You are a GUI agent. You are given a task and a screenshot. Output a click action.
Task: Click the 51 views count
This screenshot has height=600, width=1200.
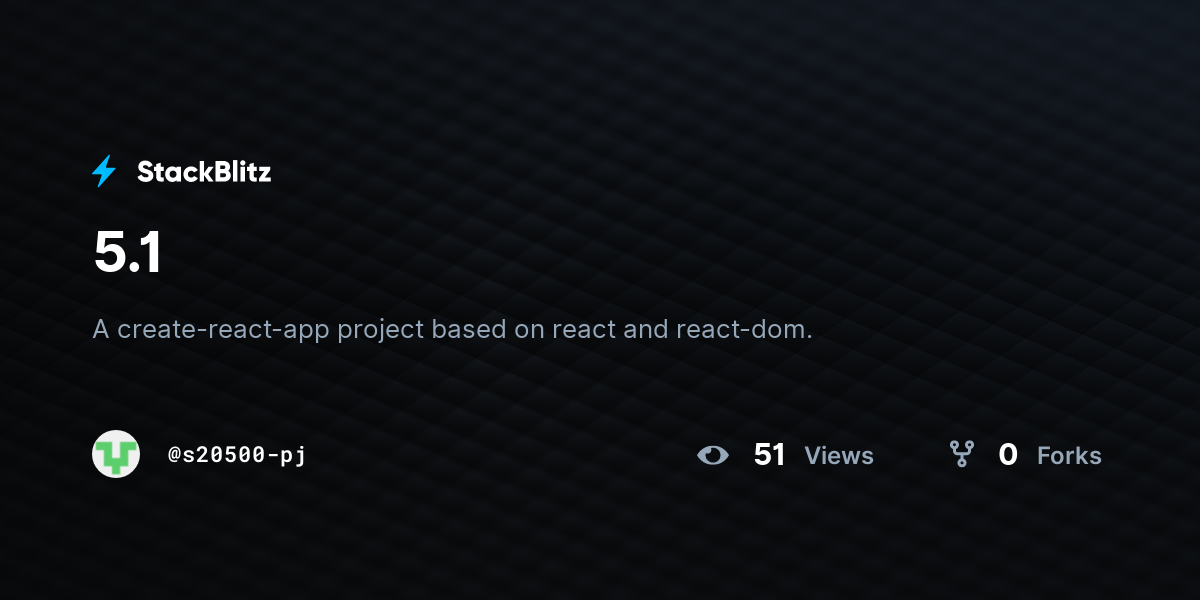pos(770,455)
